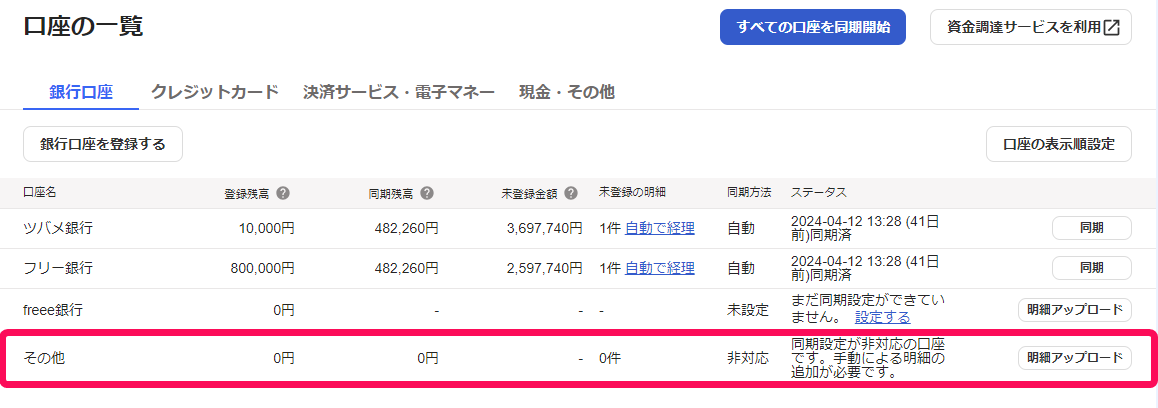The width and height of the screenshot is (1158, 408).
Task: Click 銀行口座を登録する button
Action: [x=103, y=144]
